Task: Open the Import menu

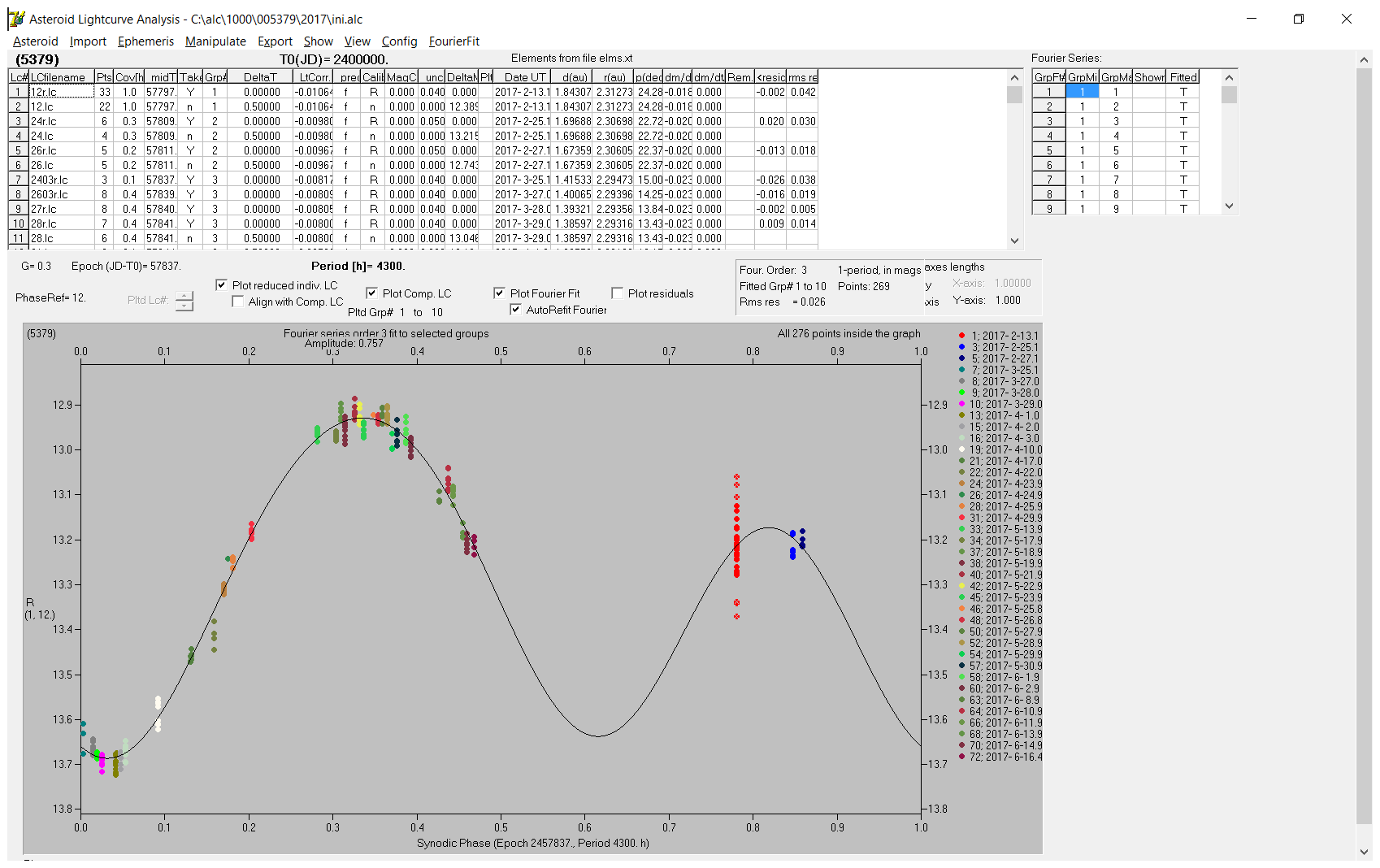Action: (x=88, y=41)
